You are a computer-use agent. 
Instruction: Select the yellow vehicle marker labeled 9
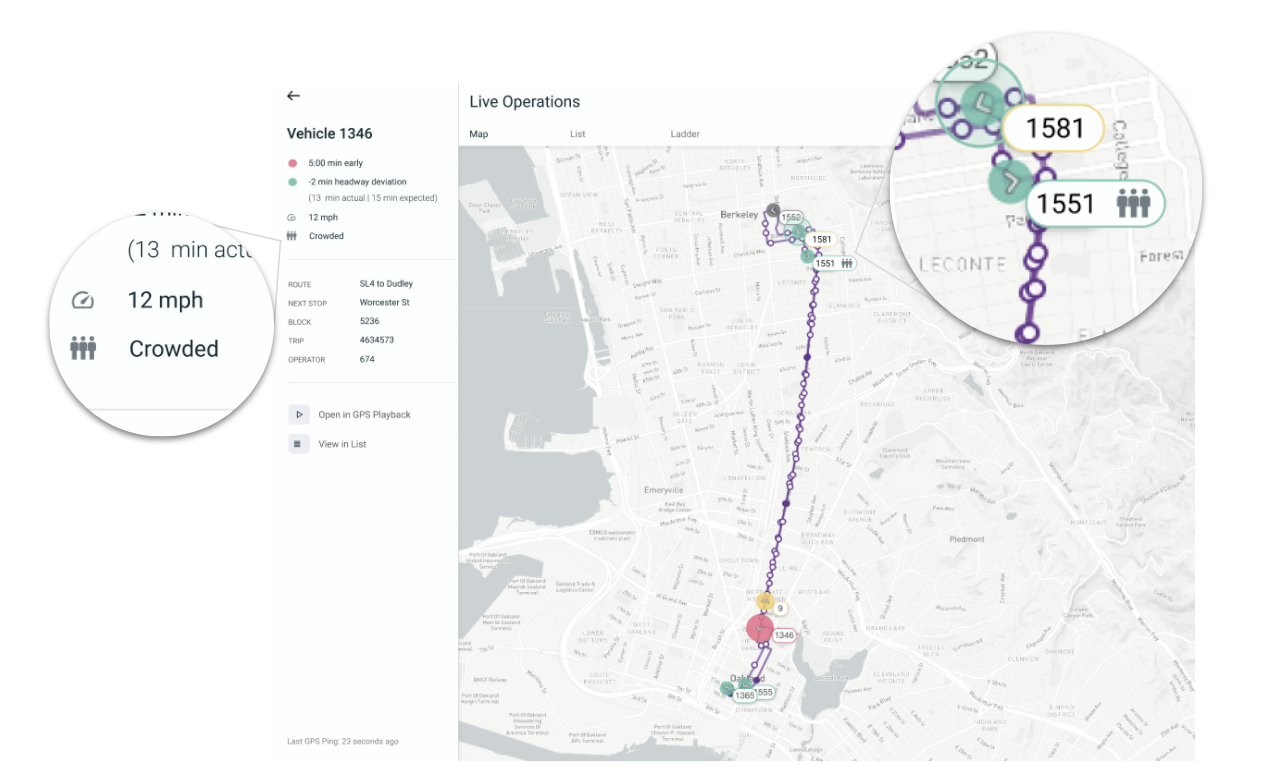click(x=765, y=602)
